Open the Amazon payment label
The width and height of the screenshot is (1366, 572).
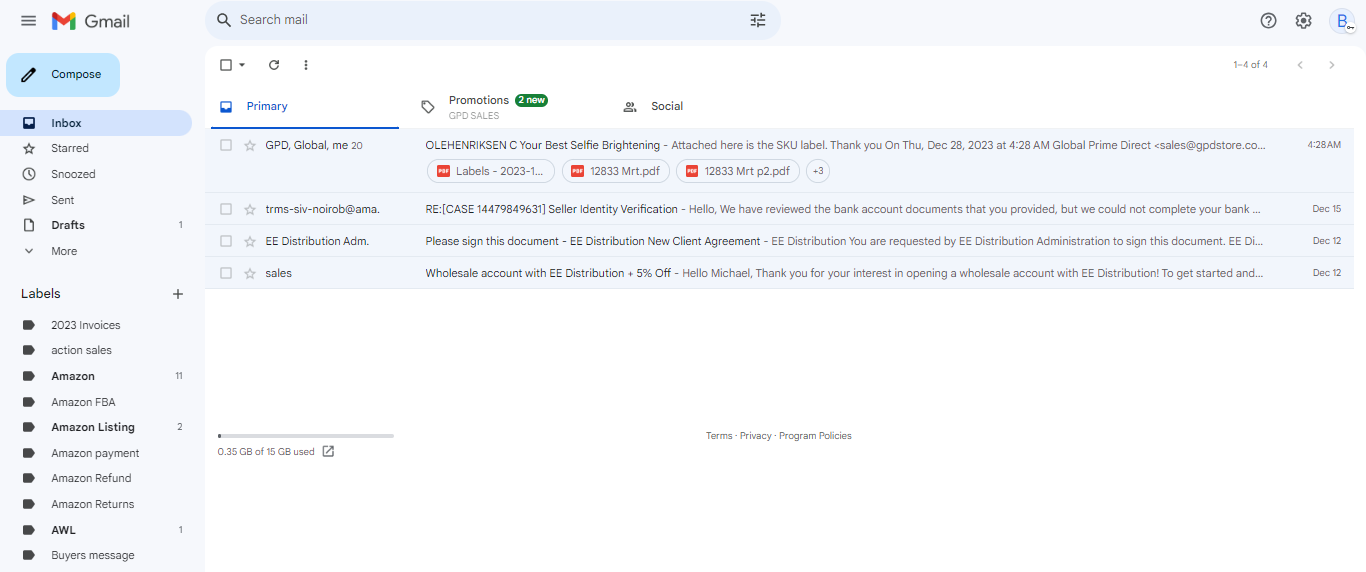coord(96,453)
